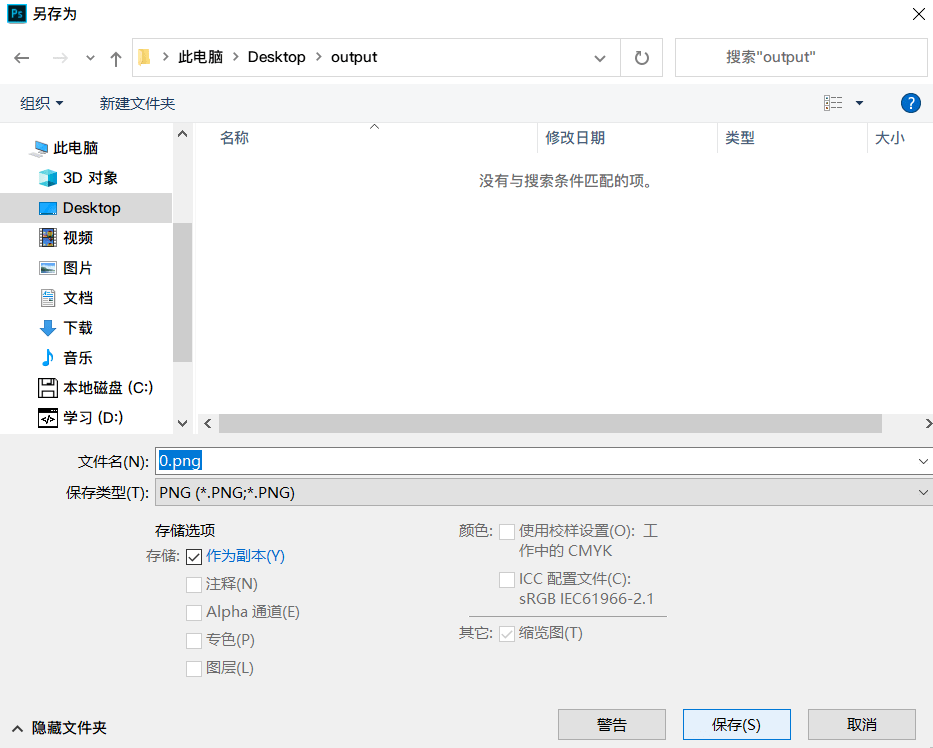
Task: Click the back navigation arrow
Action: (22, 58)
